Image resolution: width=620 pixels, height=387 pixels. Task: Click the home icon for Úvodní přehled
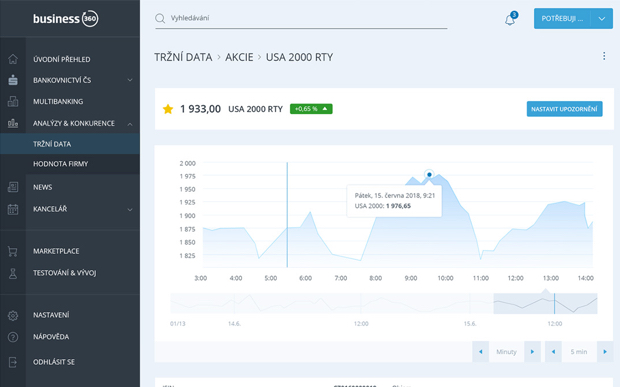point(13,59)
